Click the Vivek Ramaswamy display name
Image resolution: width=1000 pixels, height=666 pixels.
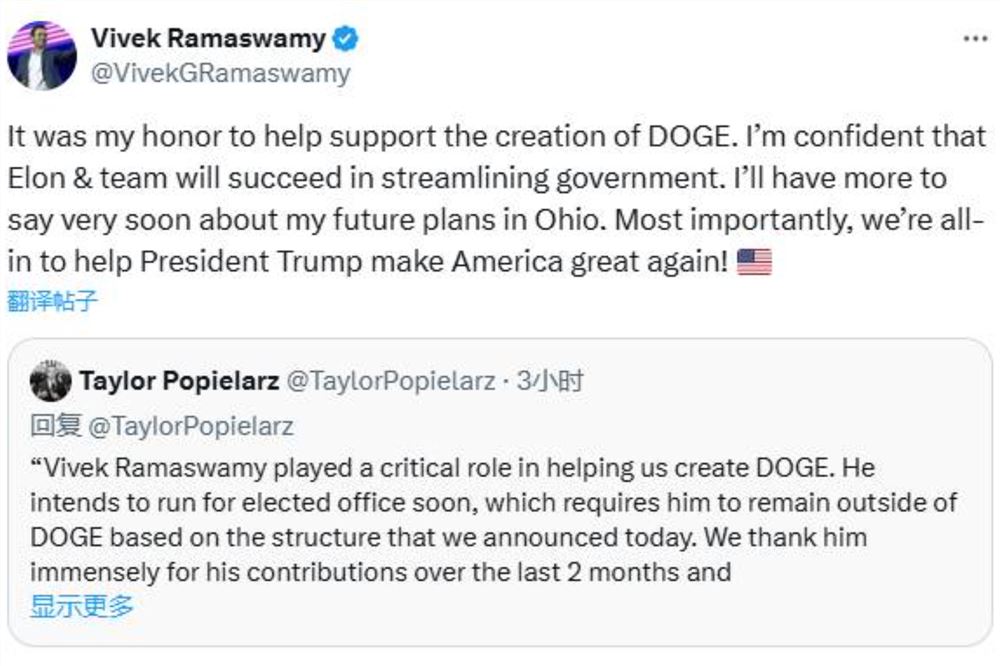[x=208, y=39]
